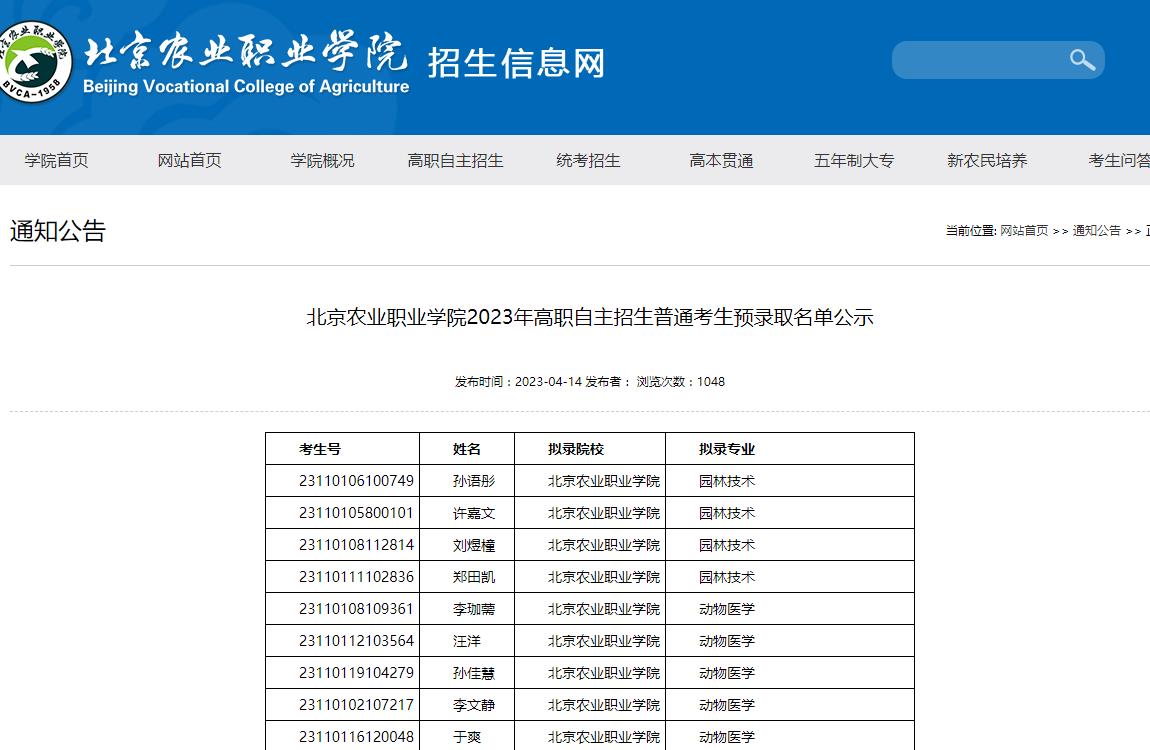The image size is (1150, 750).
Task: Click the name 李文静
Action: (474, 705)
